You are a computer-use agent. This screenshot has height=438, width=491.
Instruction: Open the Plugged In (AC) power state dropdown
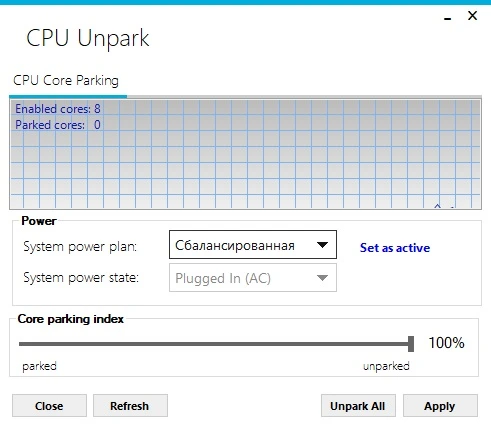pyautogui.click(x=253, y=278)
